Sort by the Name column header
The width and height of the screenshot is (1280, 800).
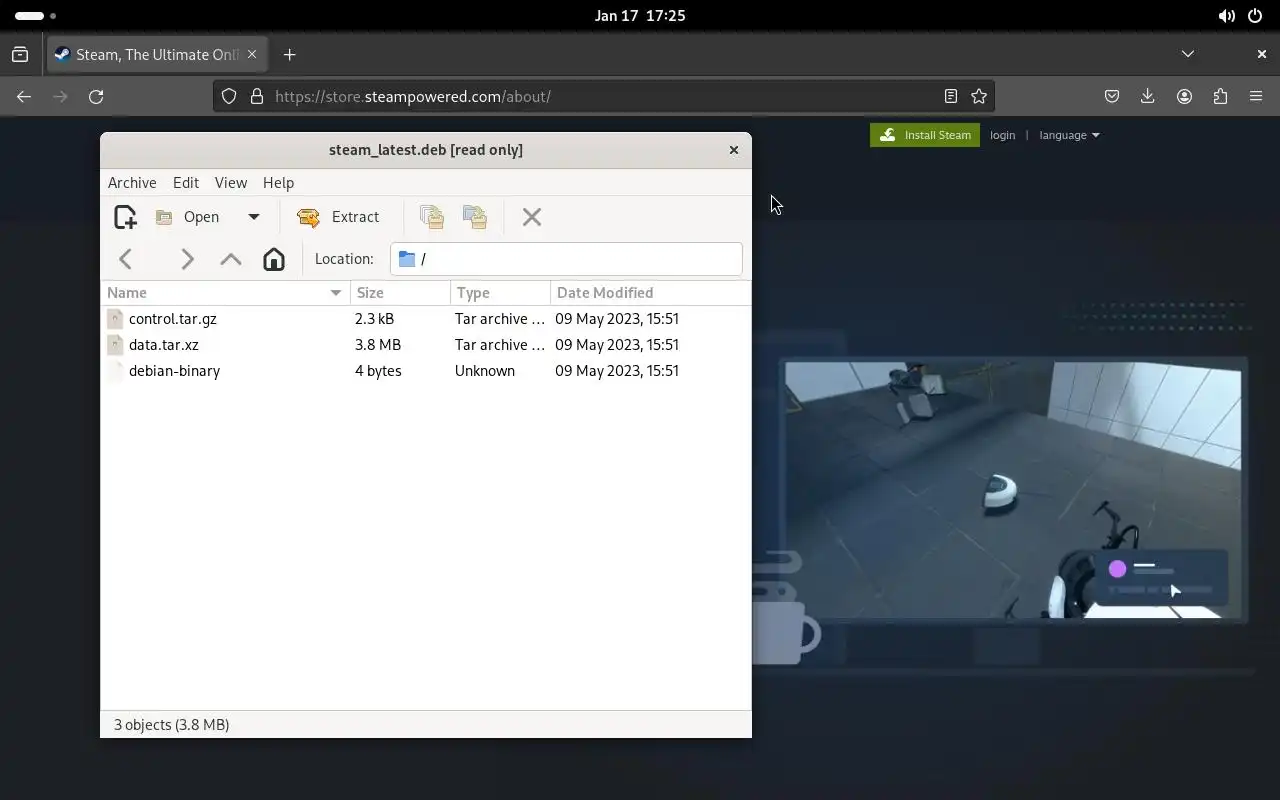tap(226, 293)
